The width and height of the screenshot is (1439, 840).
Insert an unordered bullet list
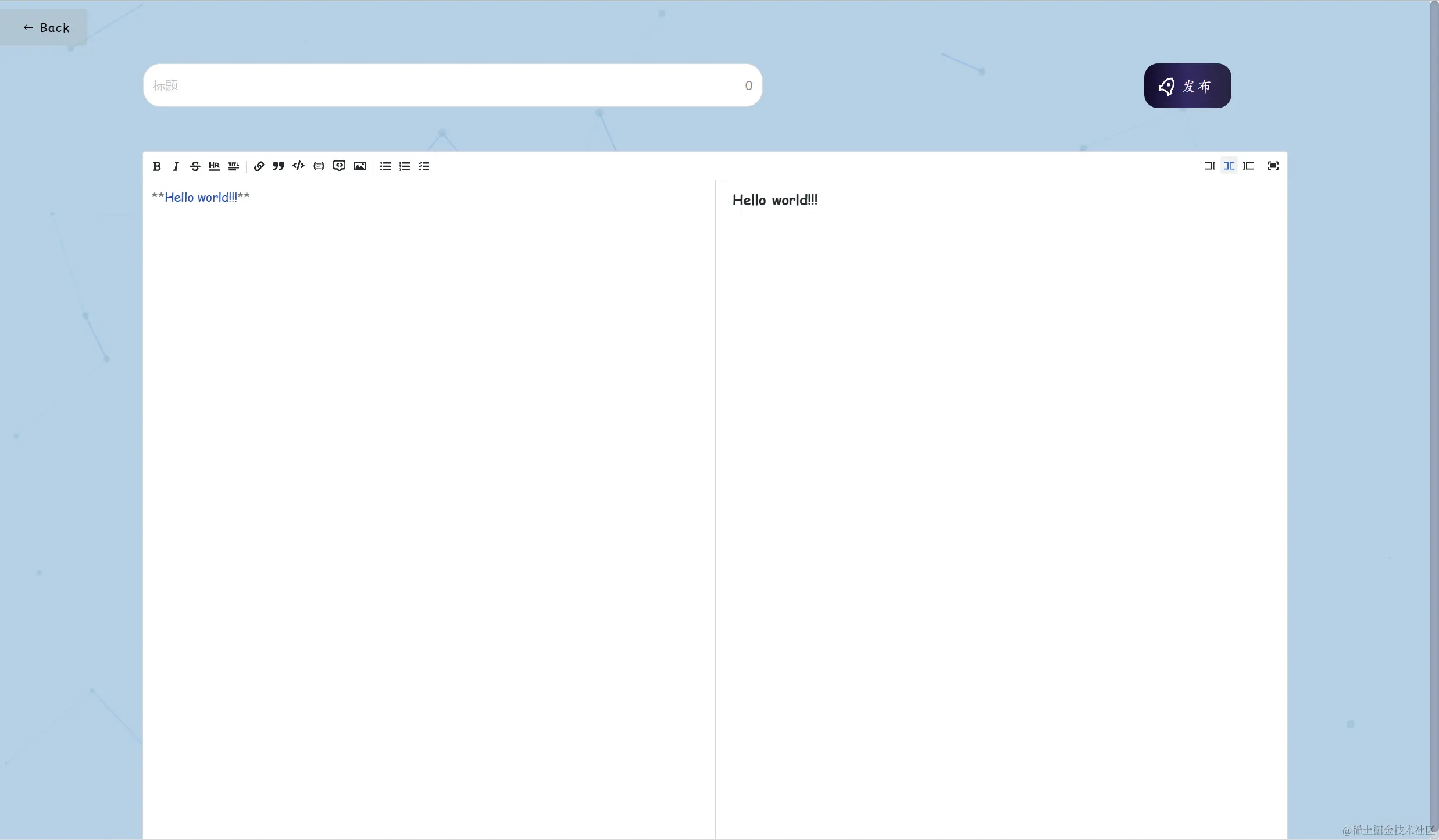385,166
